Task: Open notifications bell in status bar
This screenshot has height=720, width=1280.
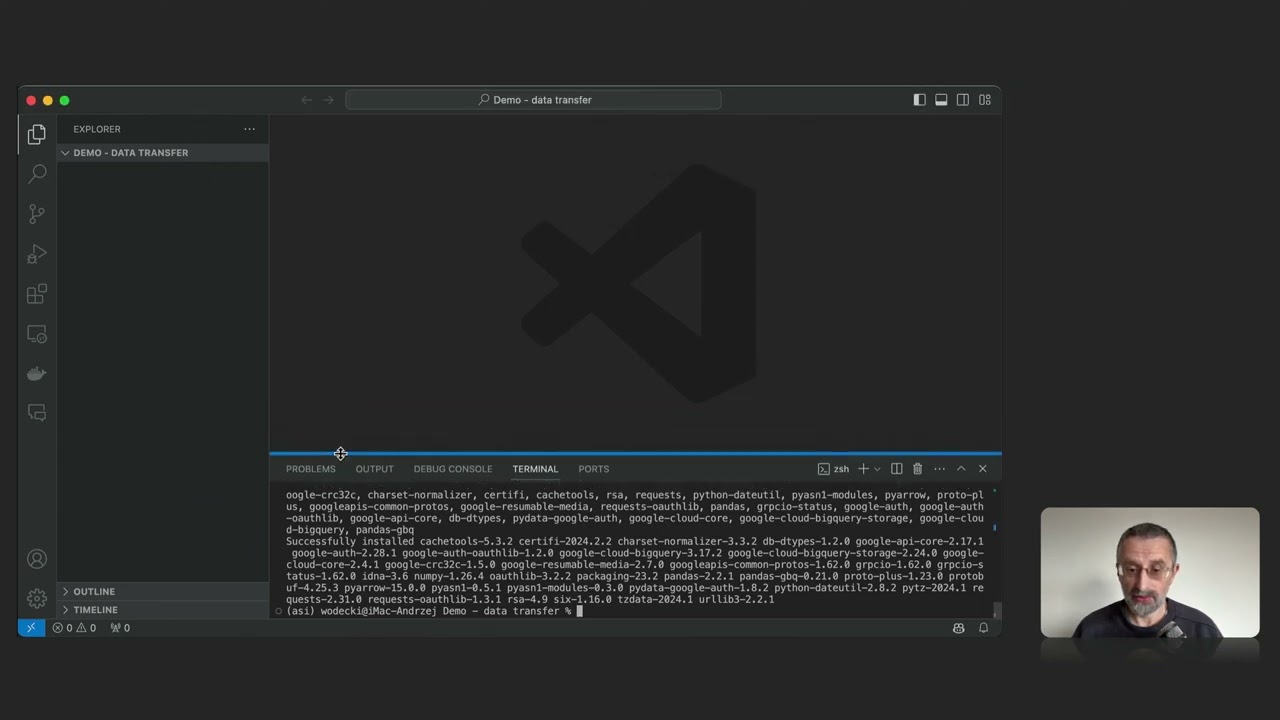Action: point(983,628)
